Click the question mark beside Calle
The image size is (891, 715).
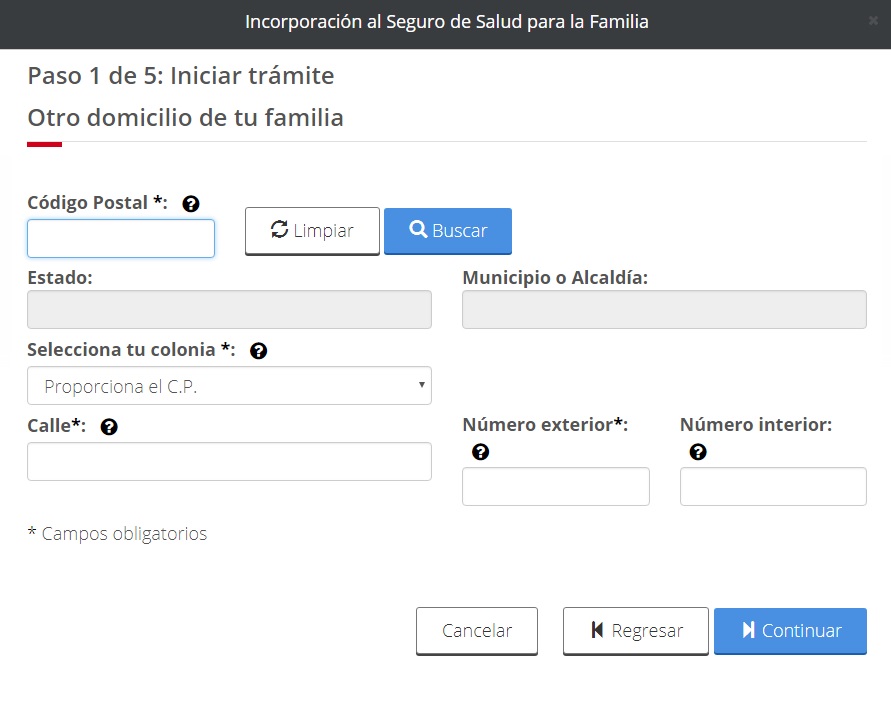[x=109, y=427]
